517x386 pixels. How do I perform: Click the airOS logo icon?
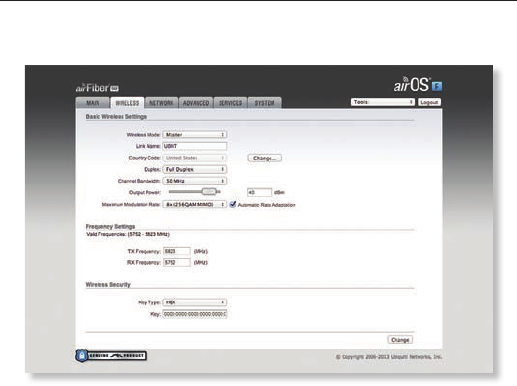click(418, 85)
